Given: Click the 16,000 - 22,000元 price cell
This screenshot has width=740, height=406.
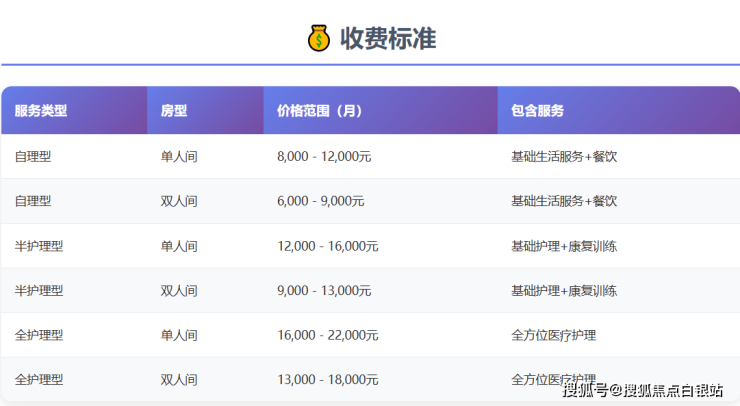Looking at the screenshot, I should (327, 335).
